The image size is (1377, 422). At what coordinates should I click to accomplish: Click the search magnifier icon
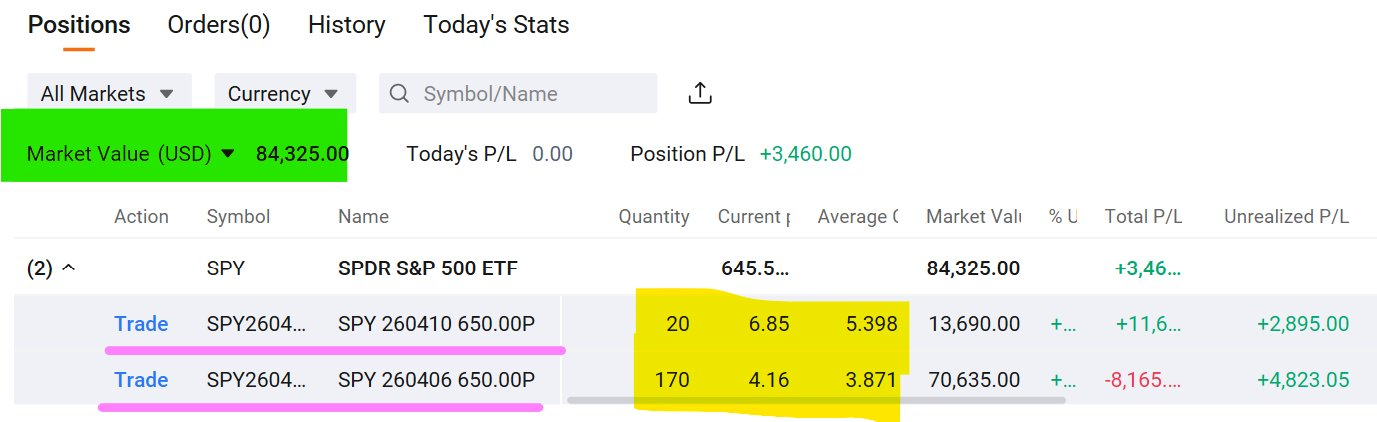tap(400, 94)
